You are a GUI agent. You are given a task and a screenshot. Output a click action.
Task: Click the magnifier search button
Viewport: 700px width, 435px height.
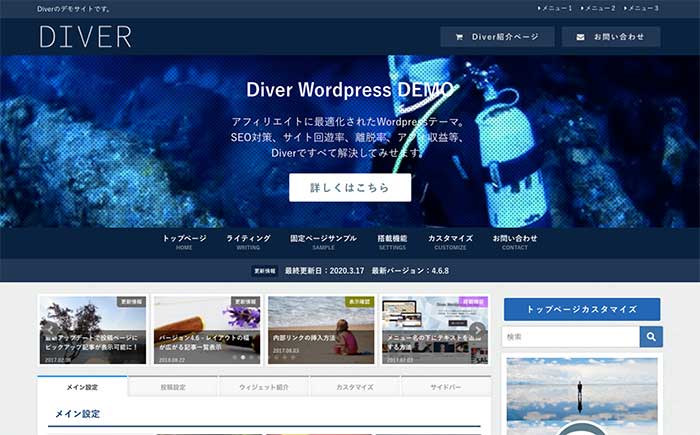click(x=651, y=337)
